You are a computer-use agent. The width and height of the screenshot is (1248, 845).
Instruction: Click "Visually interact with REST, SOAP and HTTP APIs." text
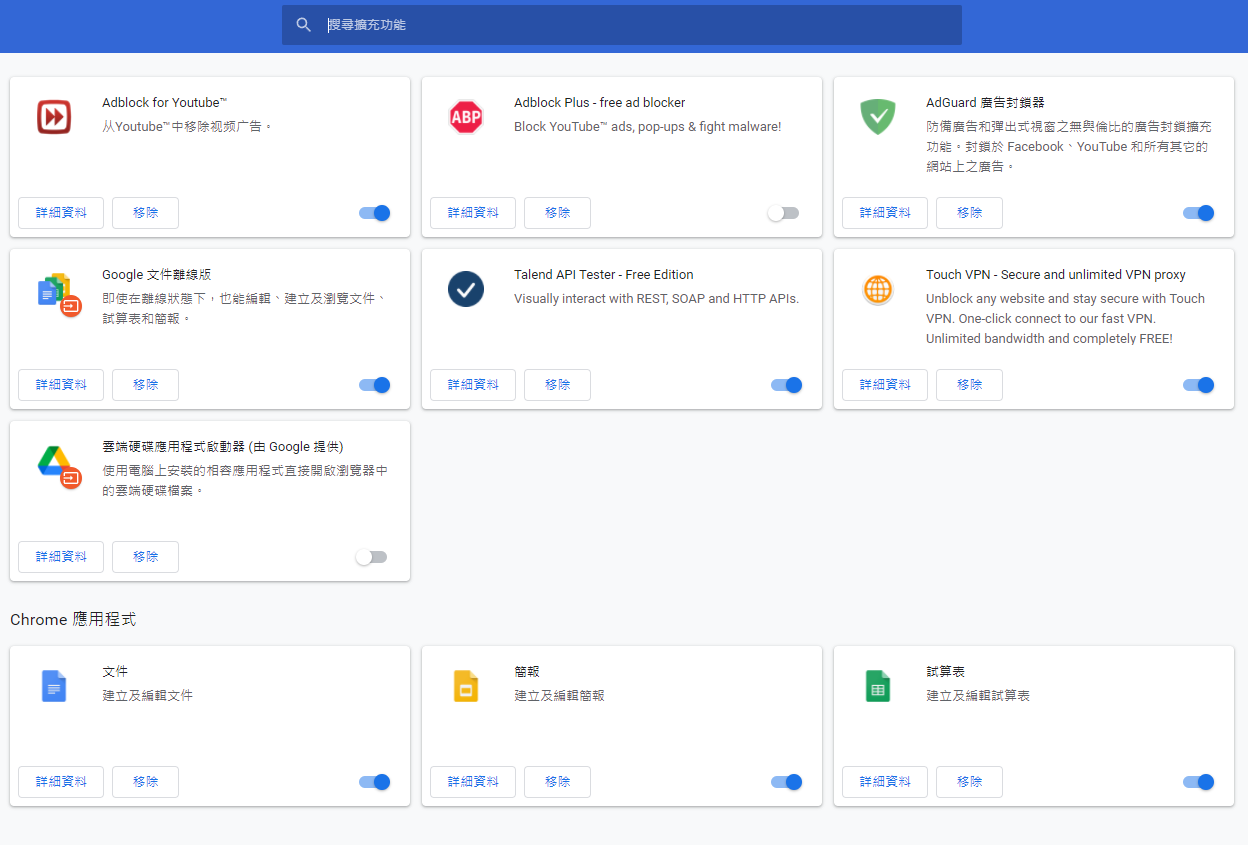tap(657, 299)
